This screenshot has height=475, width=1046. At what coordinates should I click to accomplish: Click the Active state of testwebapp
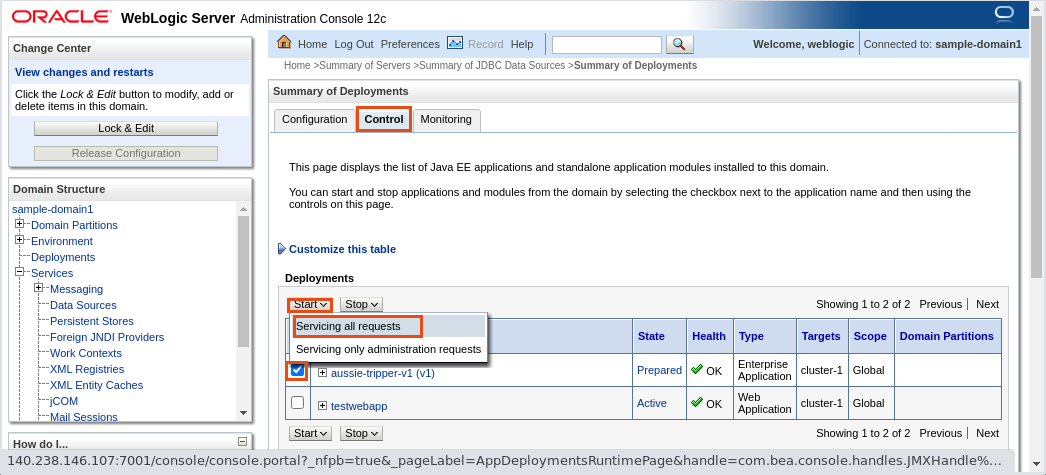652,403
